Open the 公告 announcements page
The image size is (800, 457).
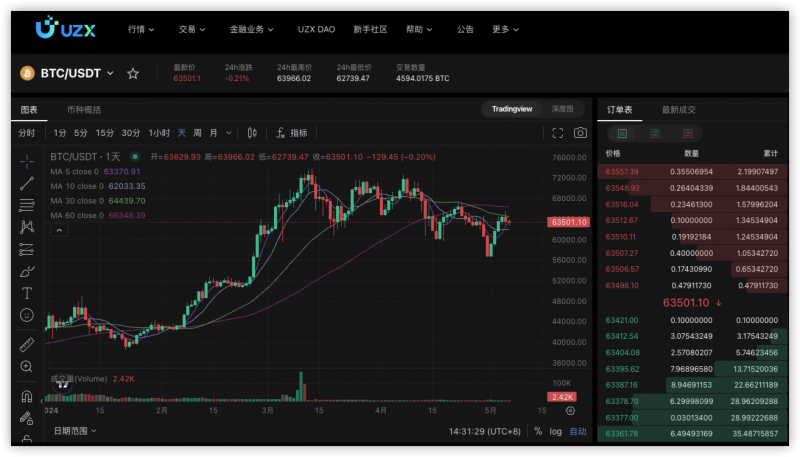click(465, 30)
